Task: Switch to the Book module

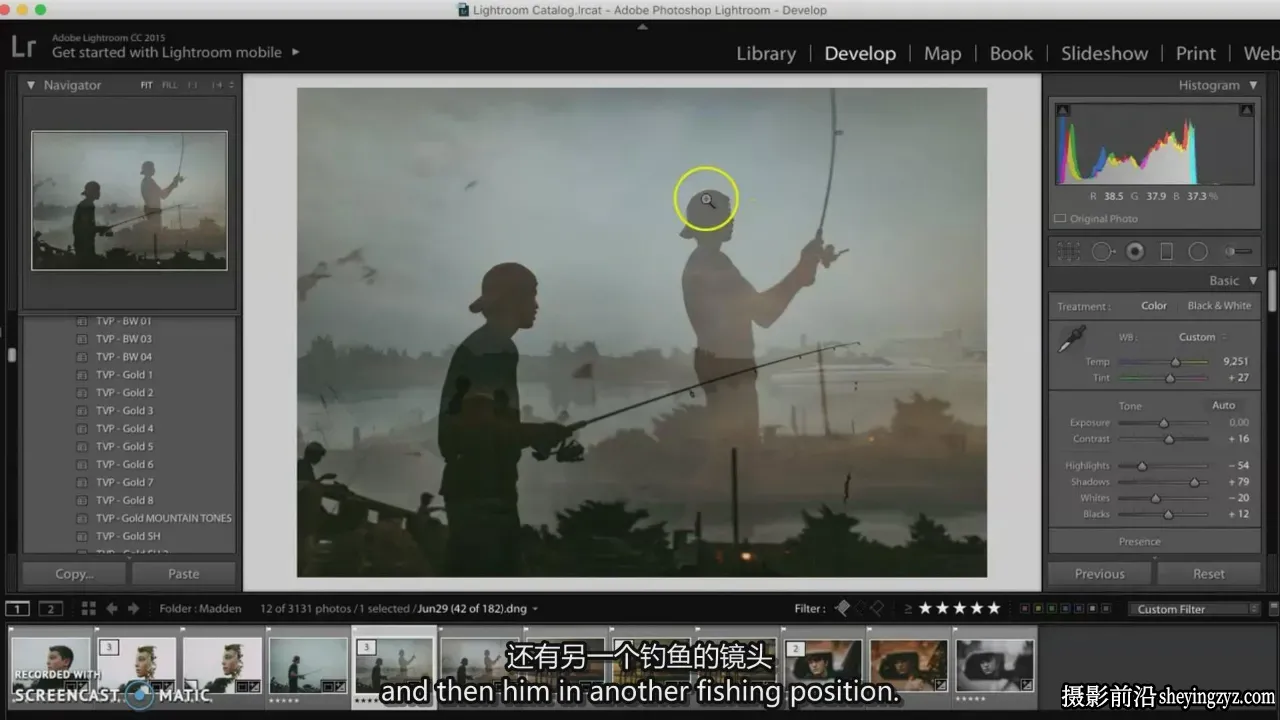Action: click(x=1011, y=54)
